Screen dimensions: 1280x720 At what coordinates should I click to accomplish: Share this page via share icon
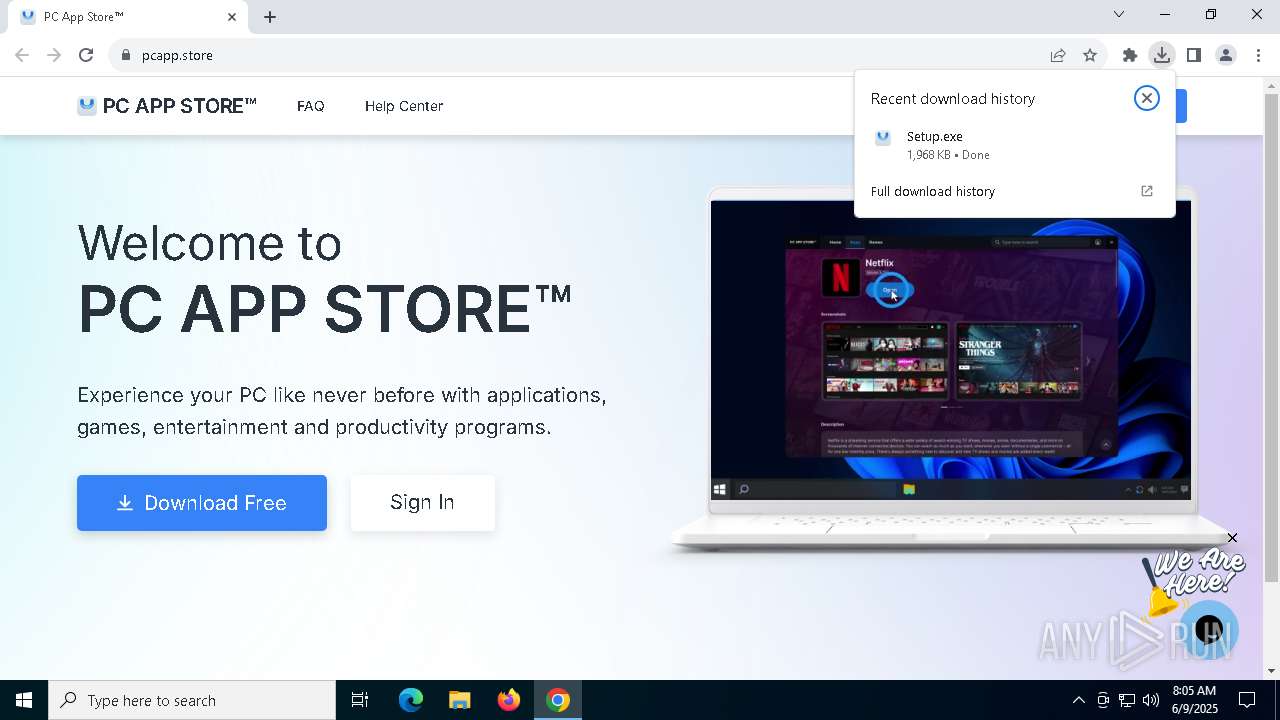tap(1058, 55)
